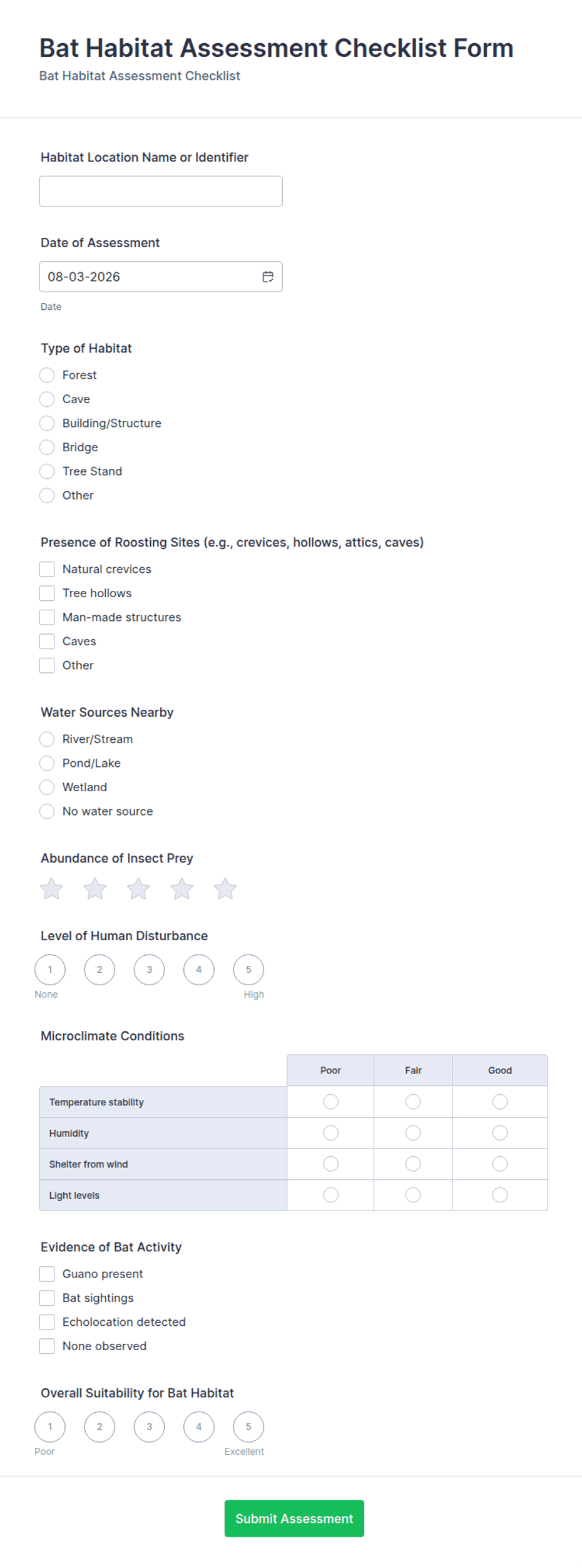Set human disturbance level to 5
582x1568 pixels.
[248, 970]
